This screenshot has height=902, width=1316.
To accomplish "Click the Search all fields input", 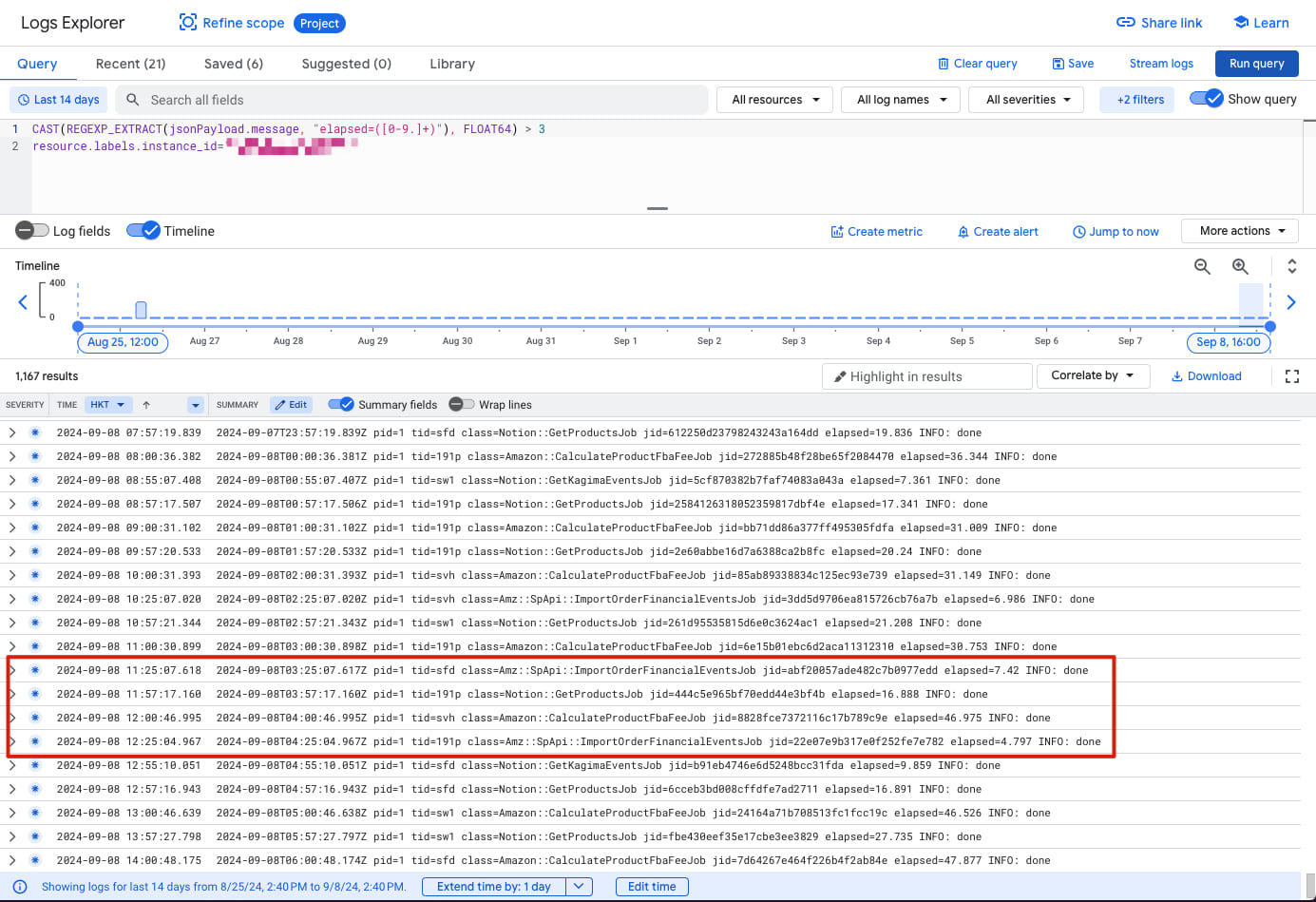I will [x=411, y=100].
